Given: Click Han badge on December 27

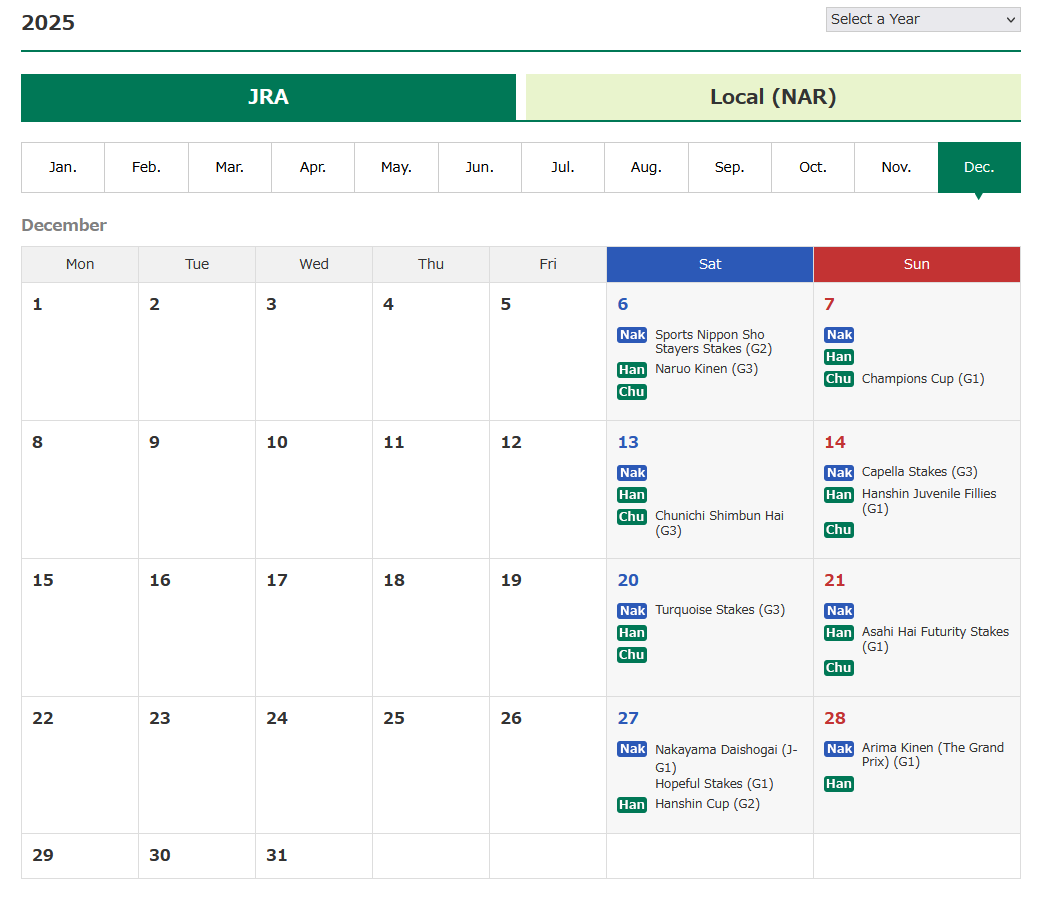Looking at the screenshot, I should click(x=632, y=805).
